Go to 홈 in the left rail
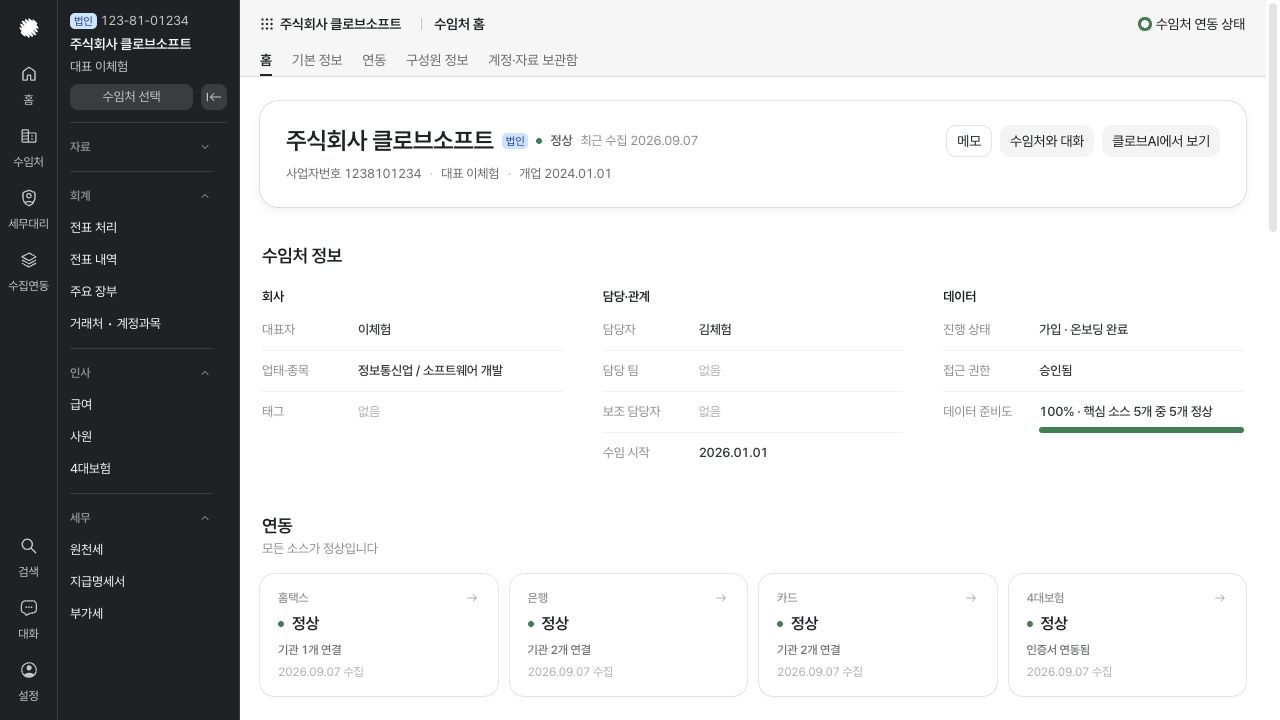Viewport: 1280px width, 720px height. [x=29, y=85]
